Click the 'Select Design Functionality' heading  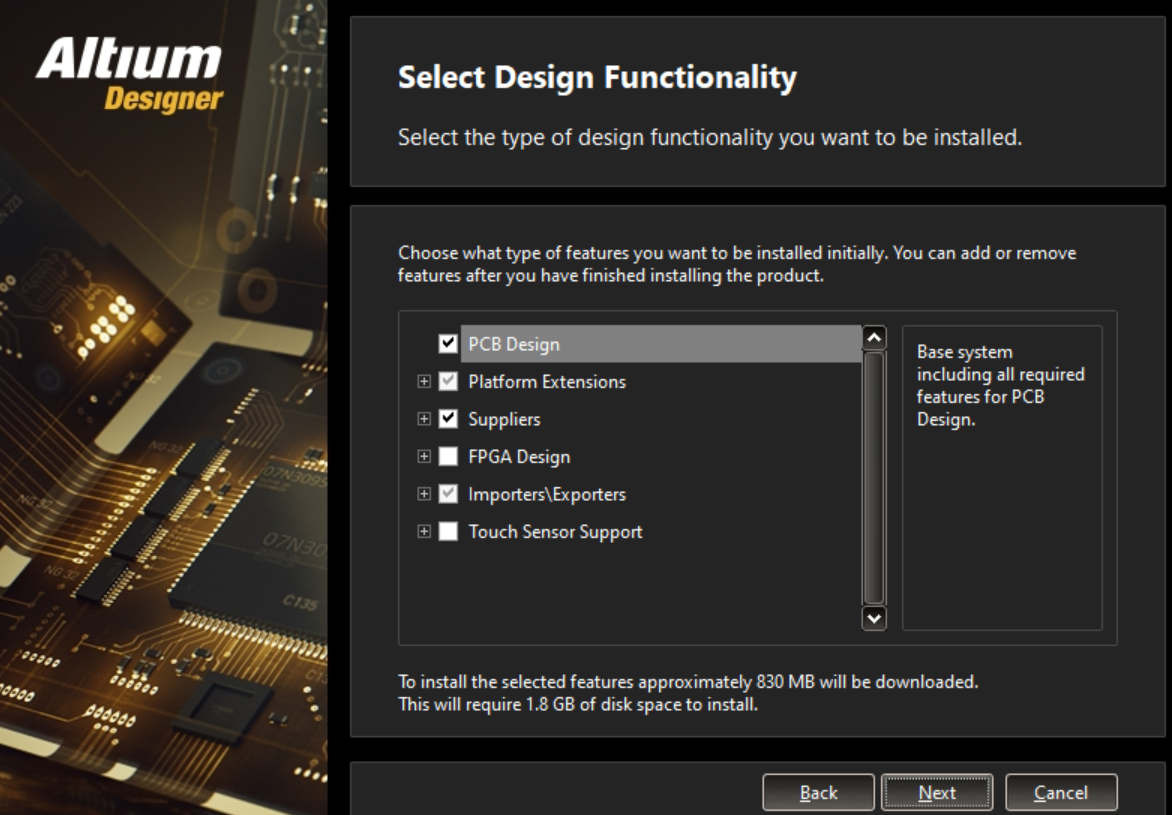click(x=597, y=77)
